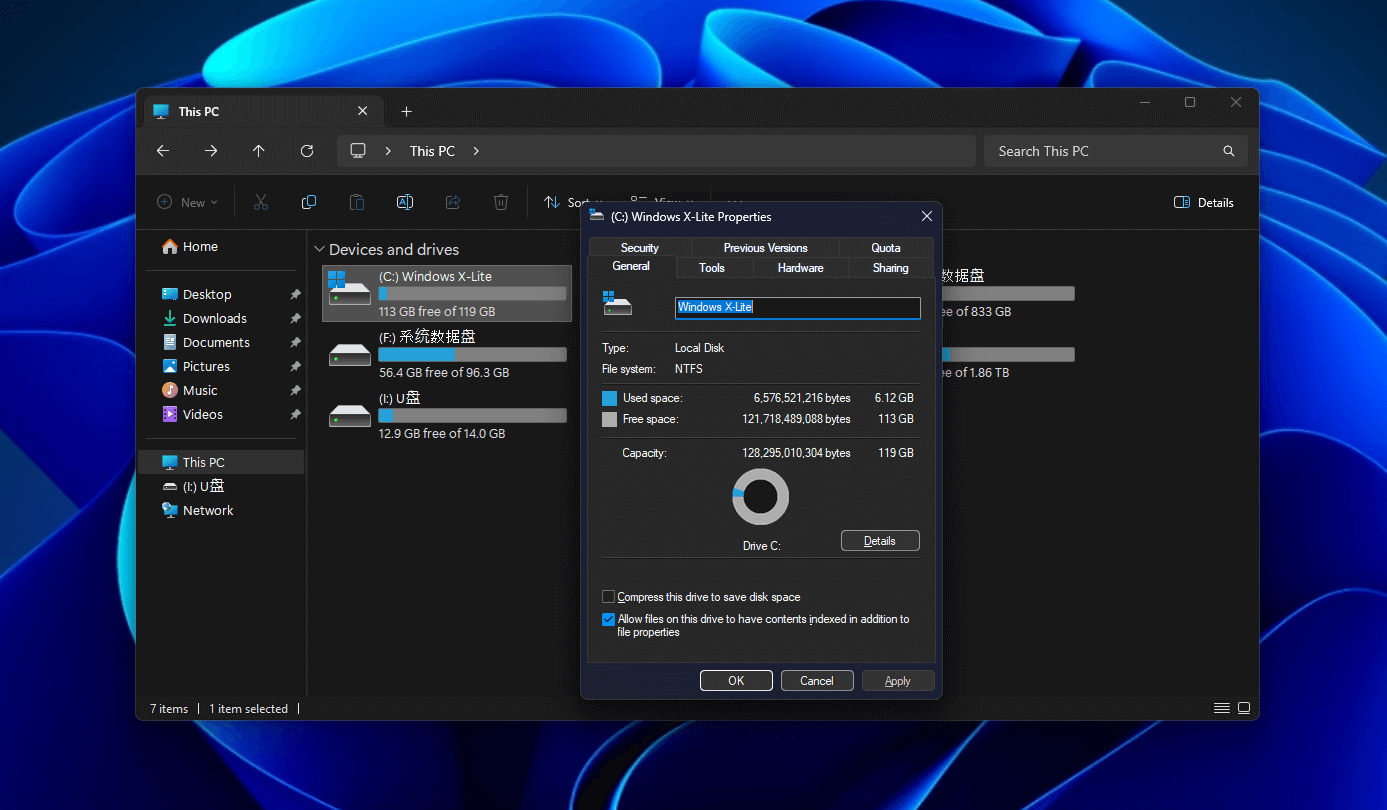
Task: Select the Cut icon in the toolbar
Action: 261,201
